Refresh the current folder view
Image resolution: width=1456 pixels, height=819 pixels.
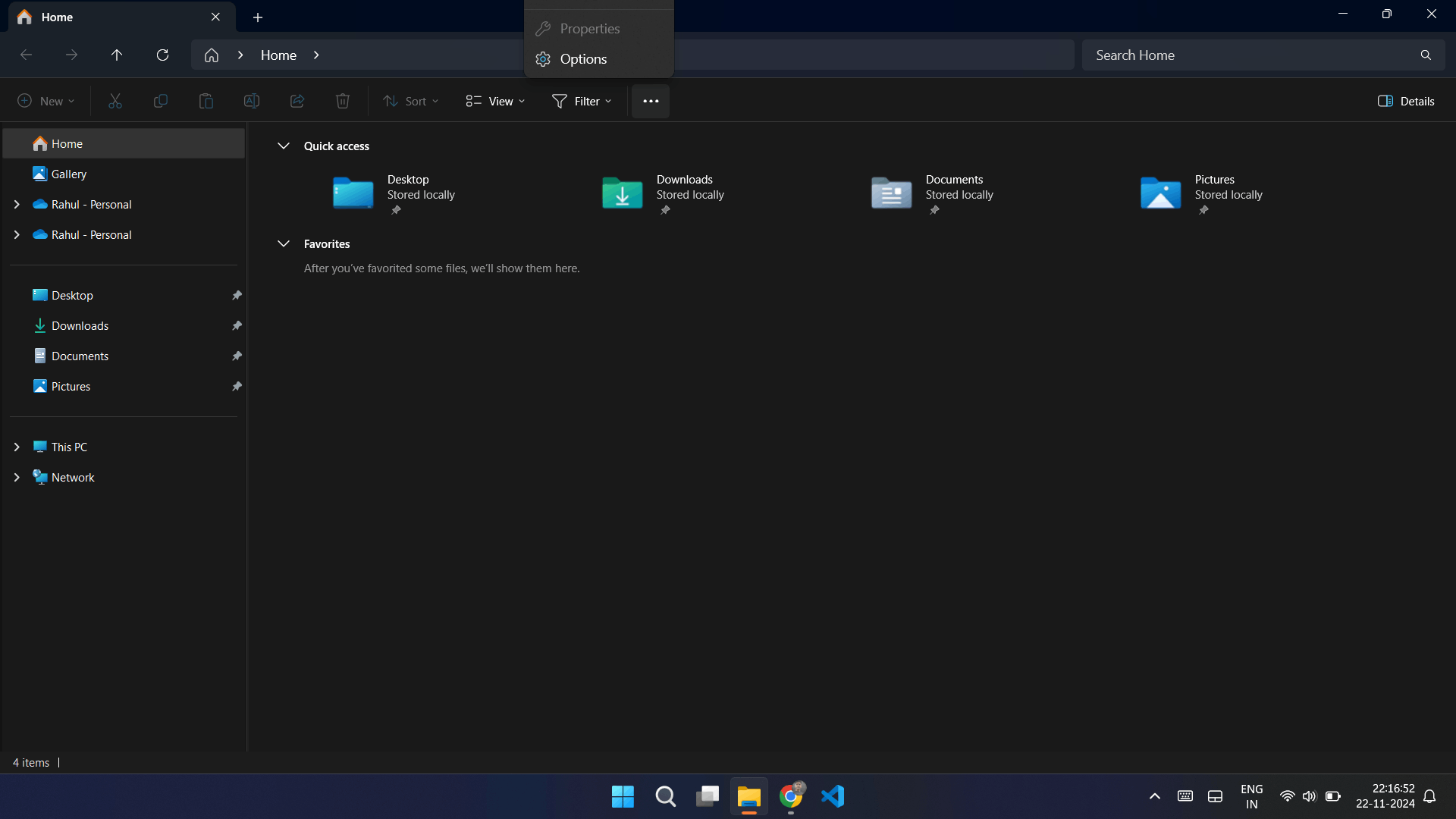pyautogui.click(x=162, y=55)
